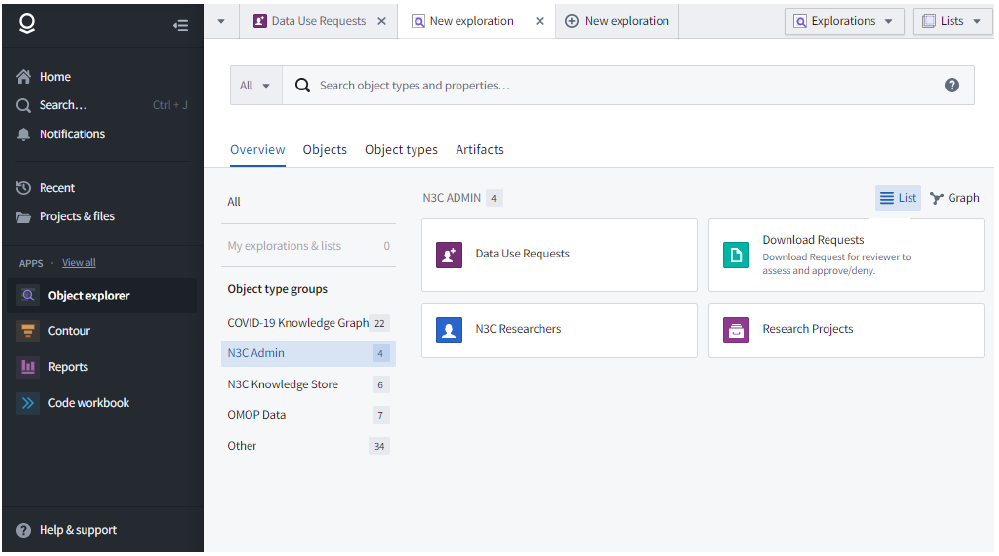Screen dimensions: 999x556
Task: Open tab list dropdown arrow
Action: [x=221, y=22]
